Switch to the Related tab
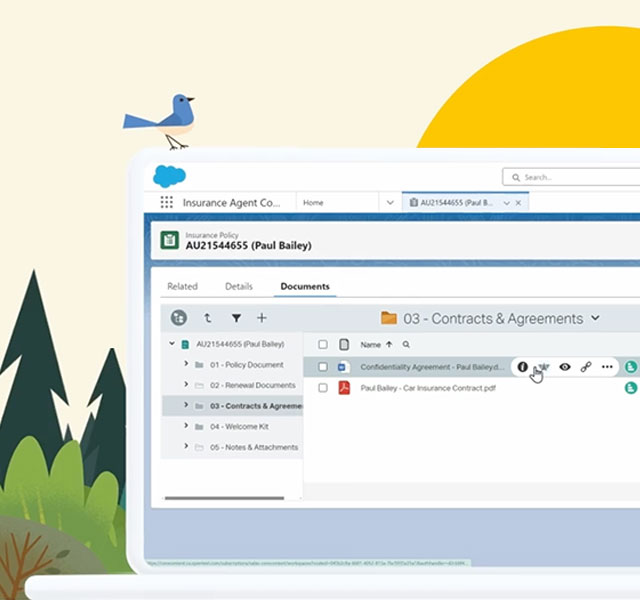 [182, 286]
